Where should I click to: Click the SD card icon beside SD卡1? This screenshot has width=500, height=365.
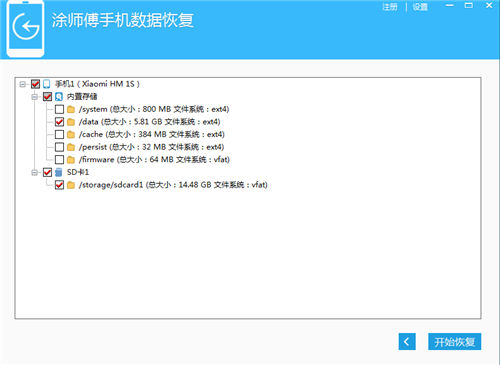point(59,172)
